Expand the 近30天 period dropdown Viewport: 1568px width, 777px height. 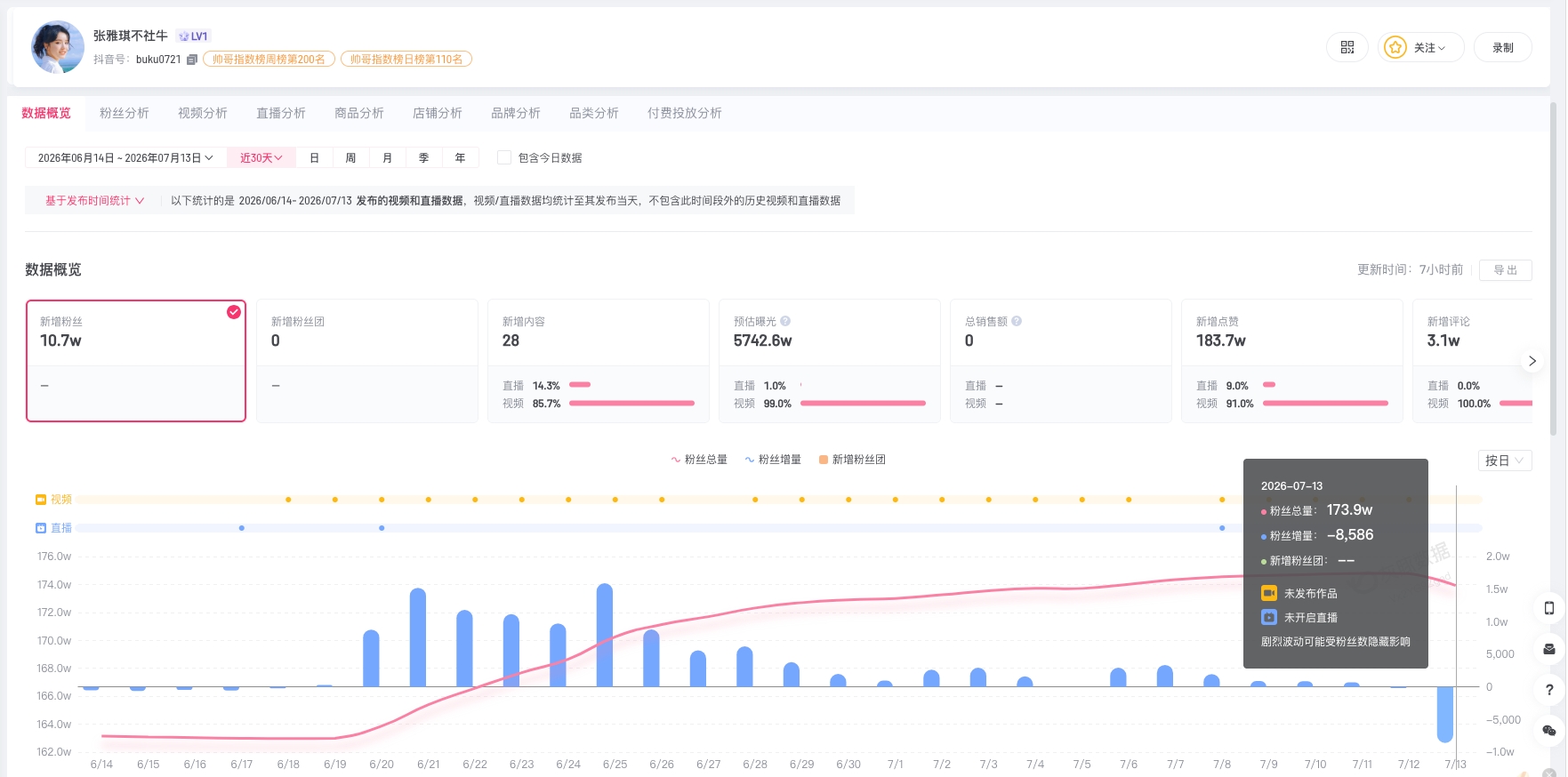261,157
